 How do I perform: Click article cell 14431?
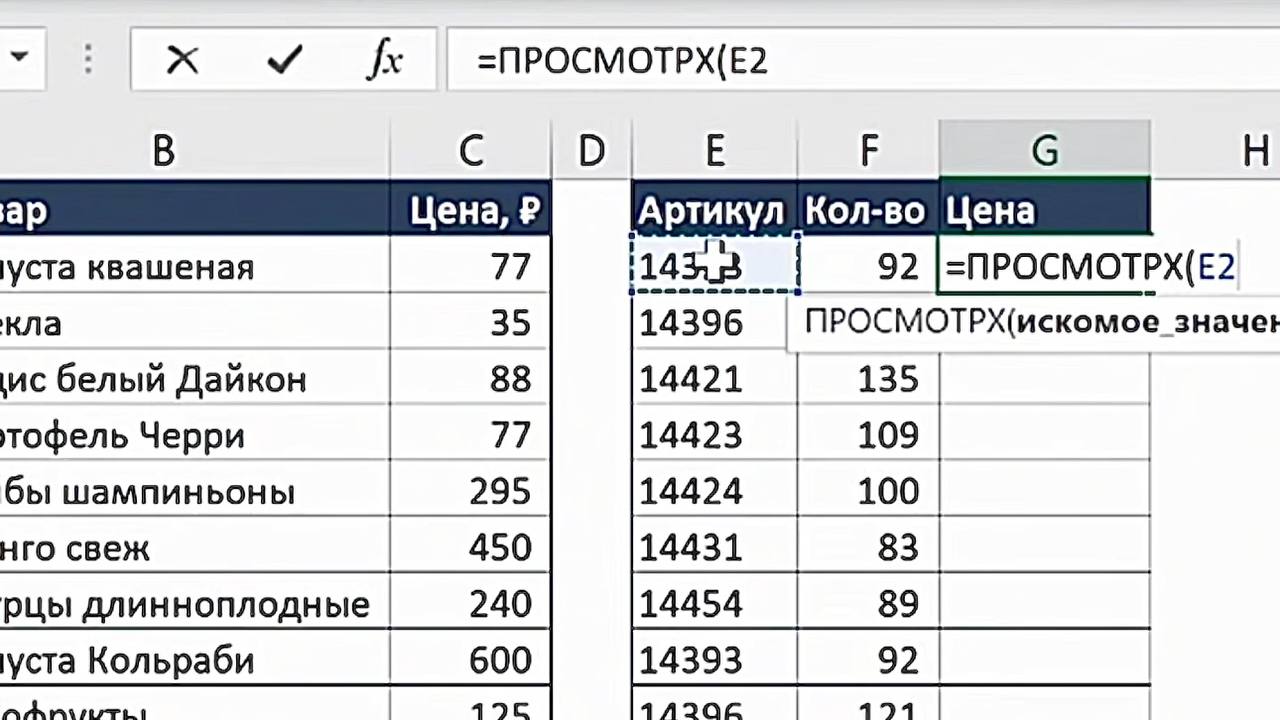tap(715, 547)
